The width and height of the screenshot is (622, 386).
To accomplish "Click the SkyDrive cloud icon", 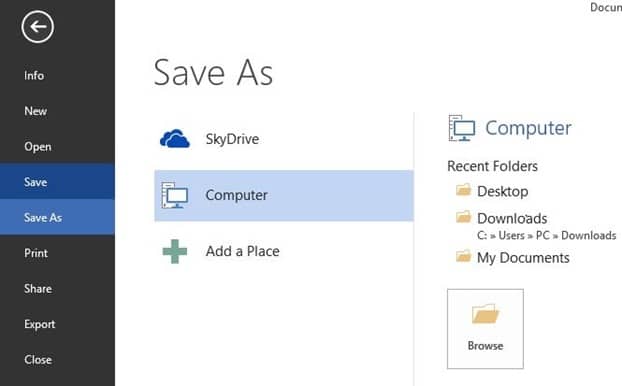I will 175,139.
